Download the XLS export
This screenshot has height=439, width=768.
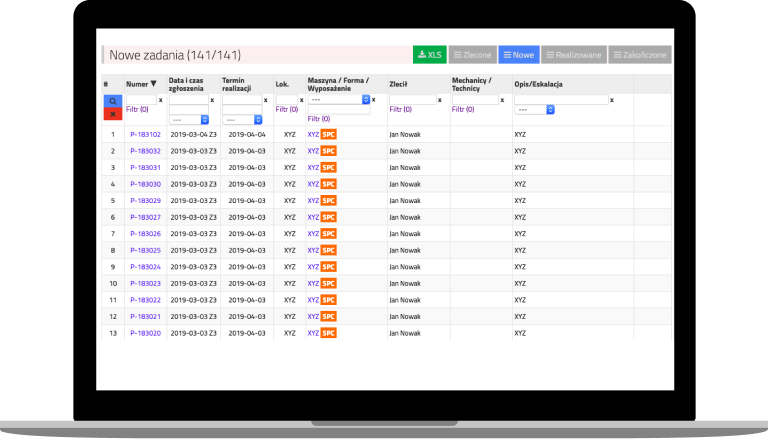(430, 55)
